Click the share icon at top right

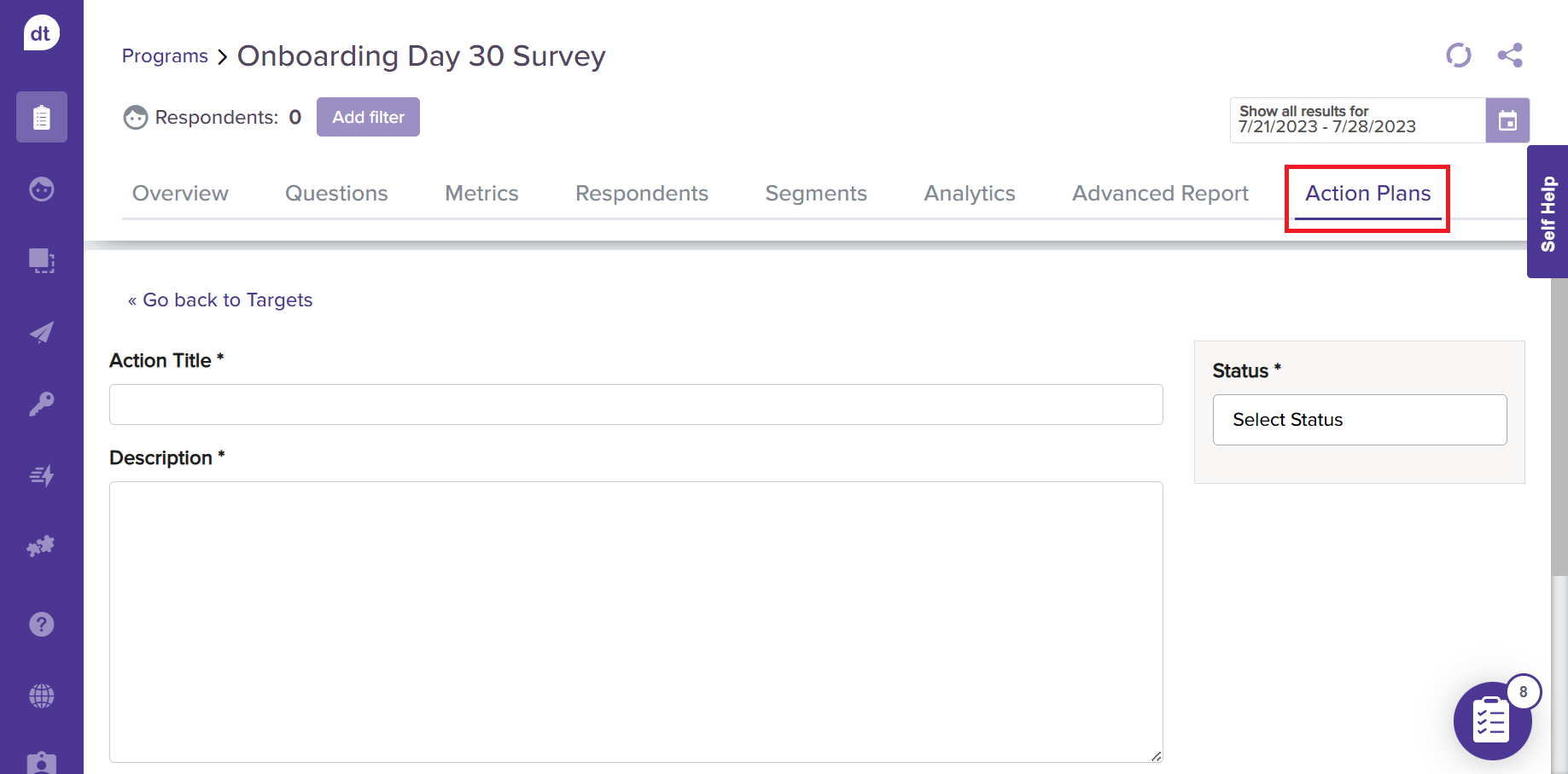click(x=1510, y=55)
